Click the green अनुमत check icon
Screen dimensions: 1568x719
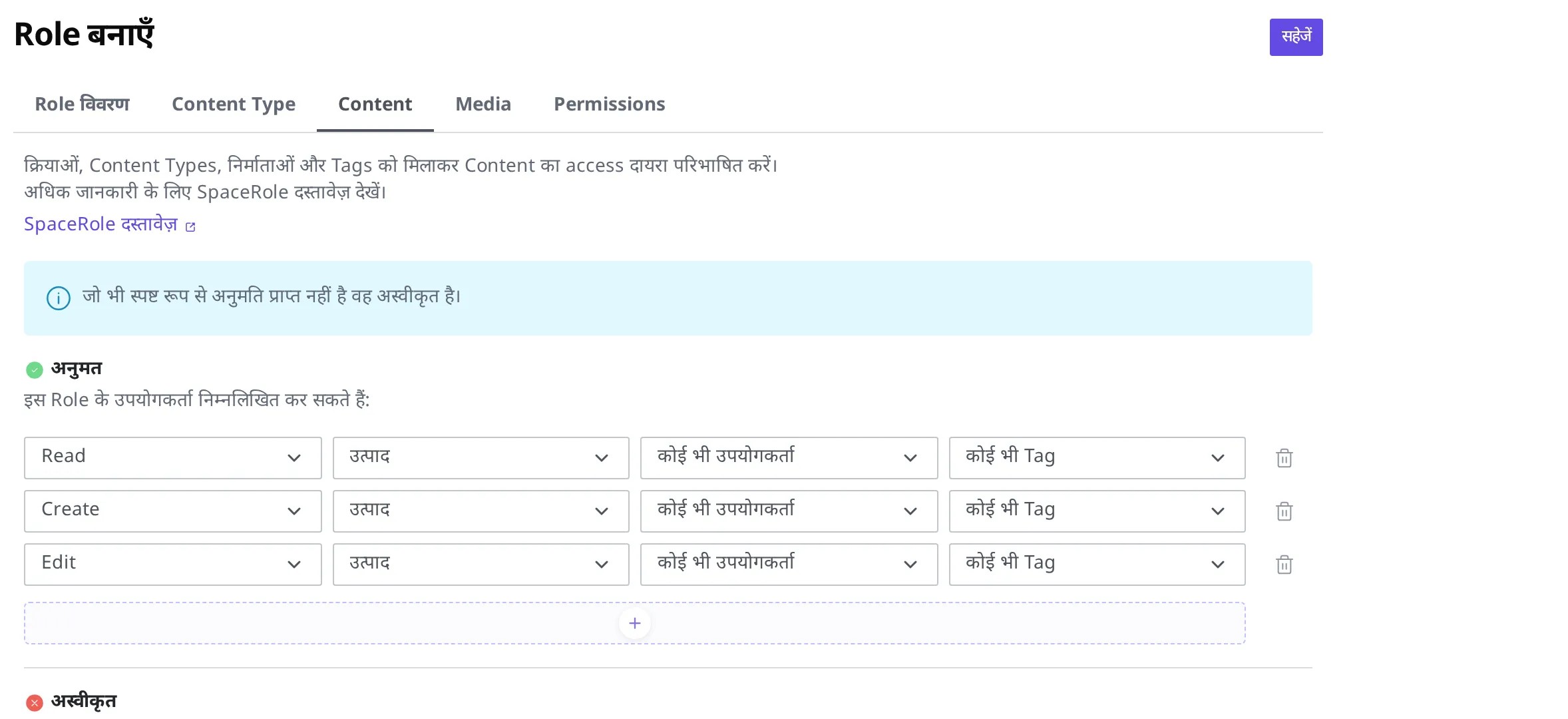(x=35, y=369)
